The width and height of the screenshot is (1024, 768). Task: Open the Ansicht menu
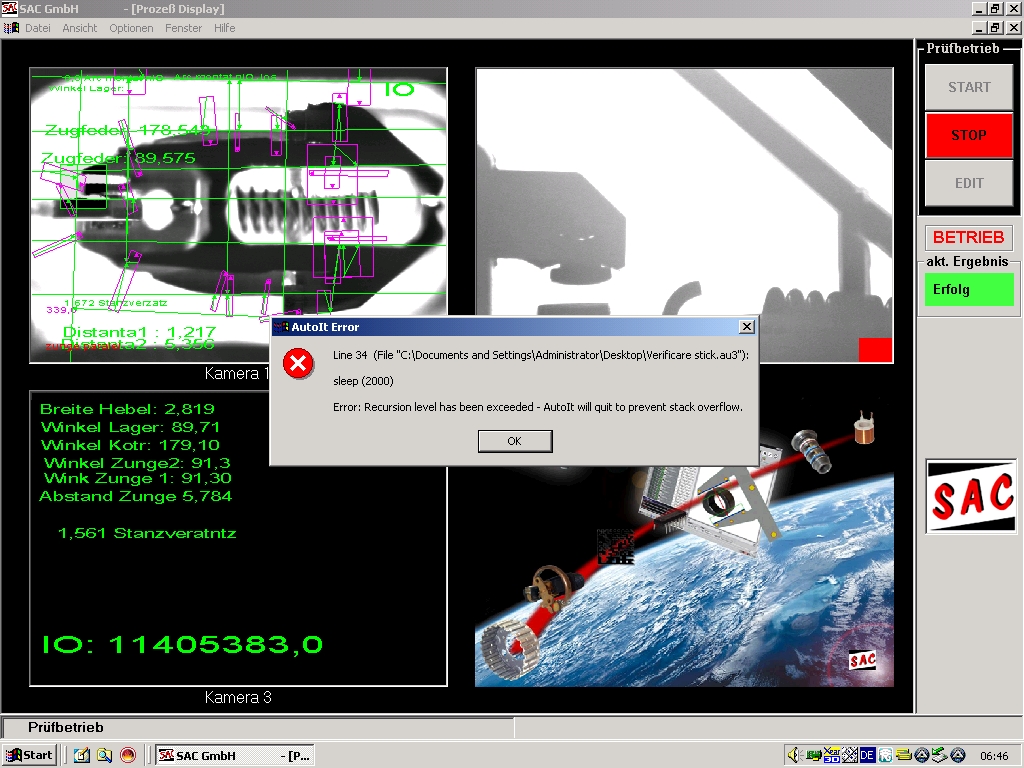coord(80,28)
